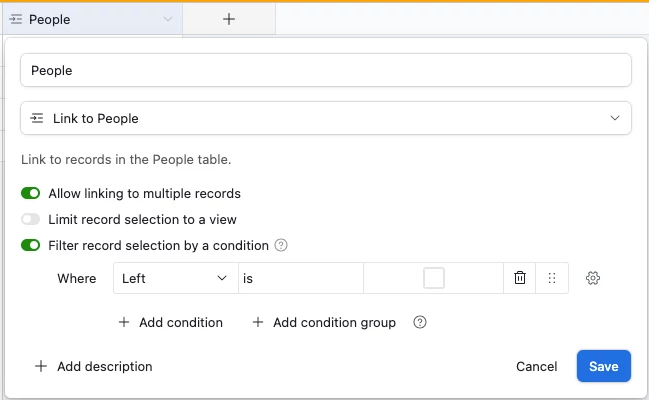Viewport: 649px width, 400px height.
Task: Delete the Left filter condition with trash icon
Action: 519,278
